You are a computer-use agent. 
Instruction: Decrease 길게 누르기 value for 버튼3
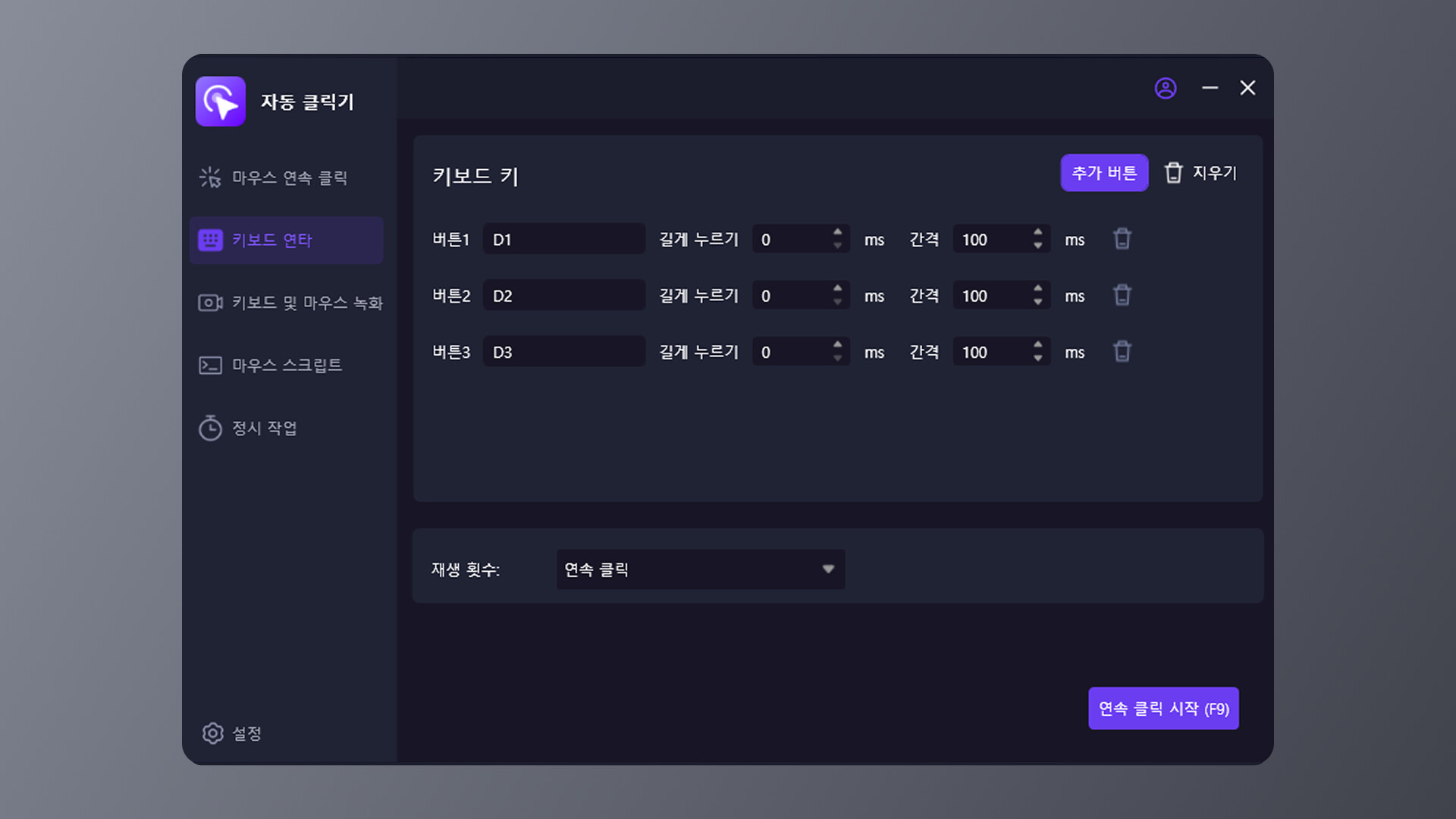click(837, 359)
